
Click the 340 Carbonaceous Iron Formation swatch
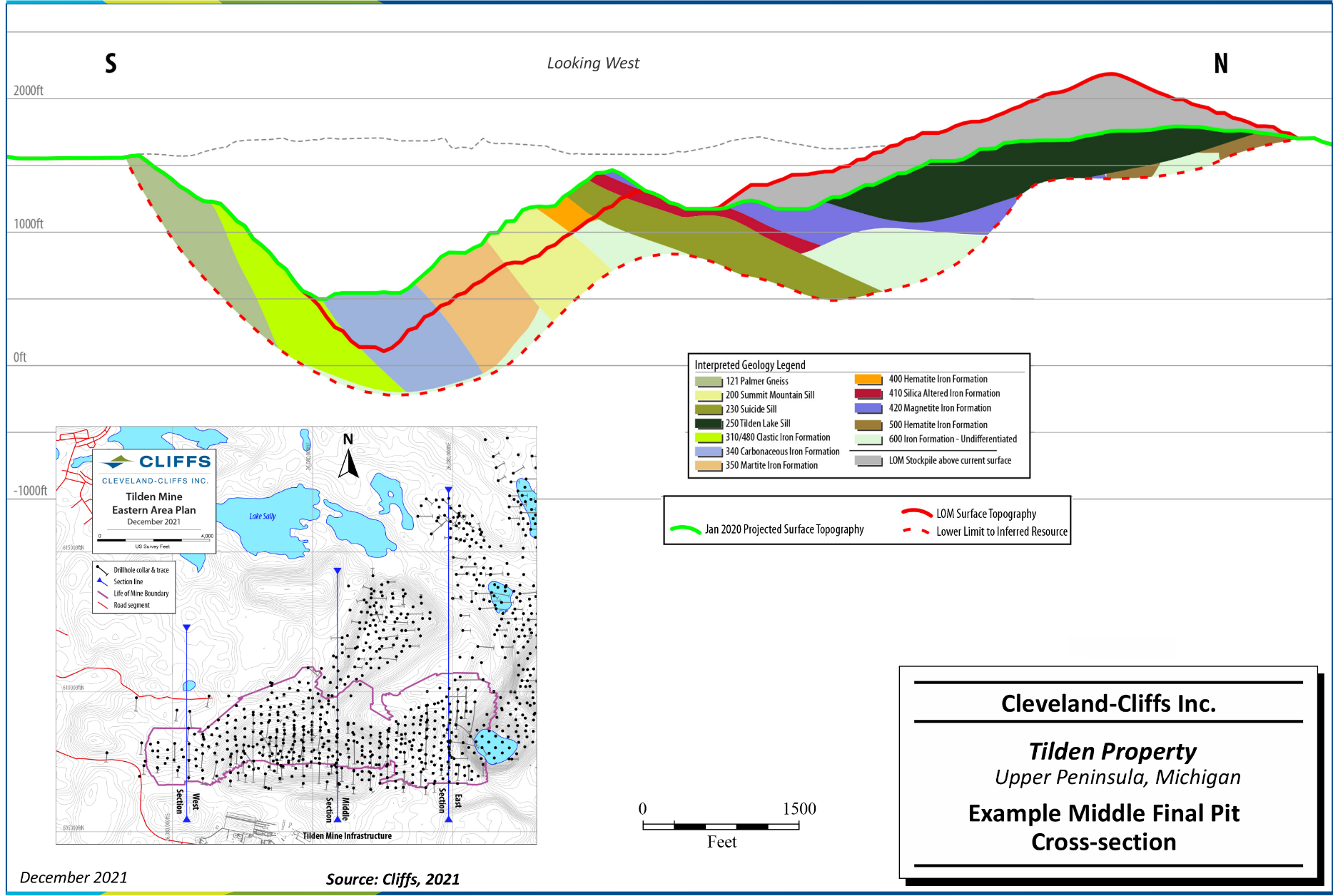point(708,452)
